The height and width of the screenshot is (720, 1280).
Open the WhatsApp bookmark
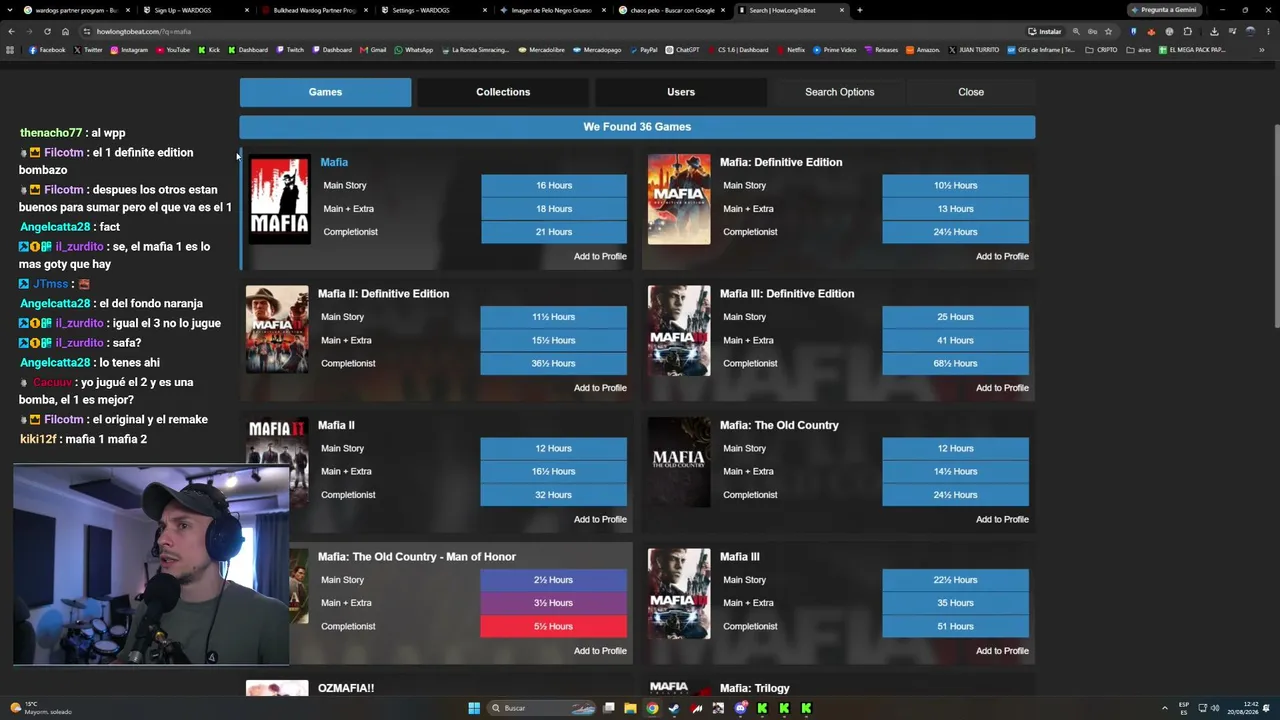point(414,50)
